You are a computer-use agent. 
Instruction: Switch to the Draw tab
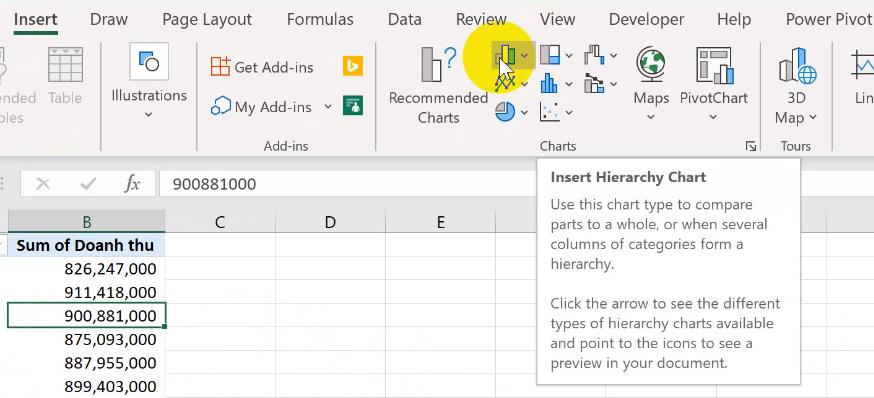(109, 20)
